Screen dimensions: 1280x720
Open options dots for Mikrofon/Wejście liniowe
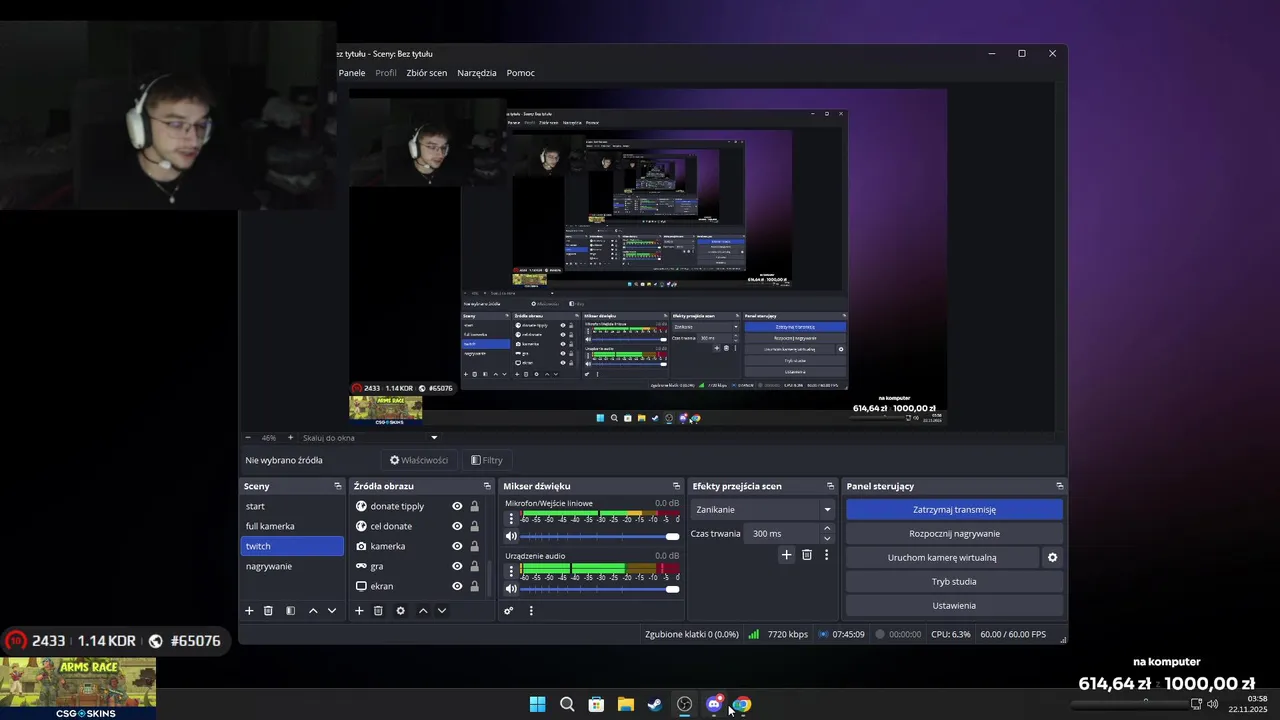511,519
